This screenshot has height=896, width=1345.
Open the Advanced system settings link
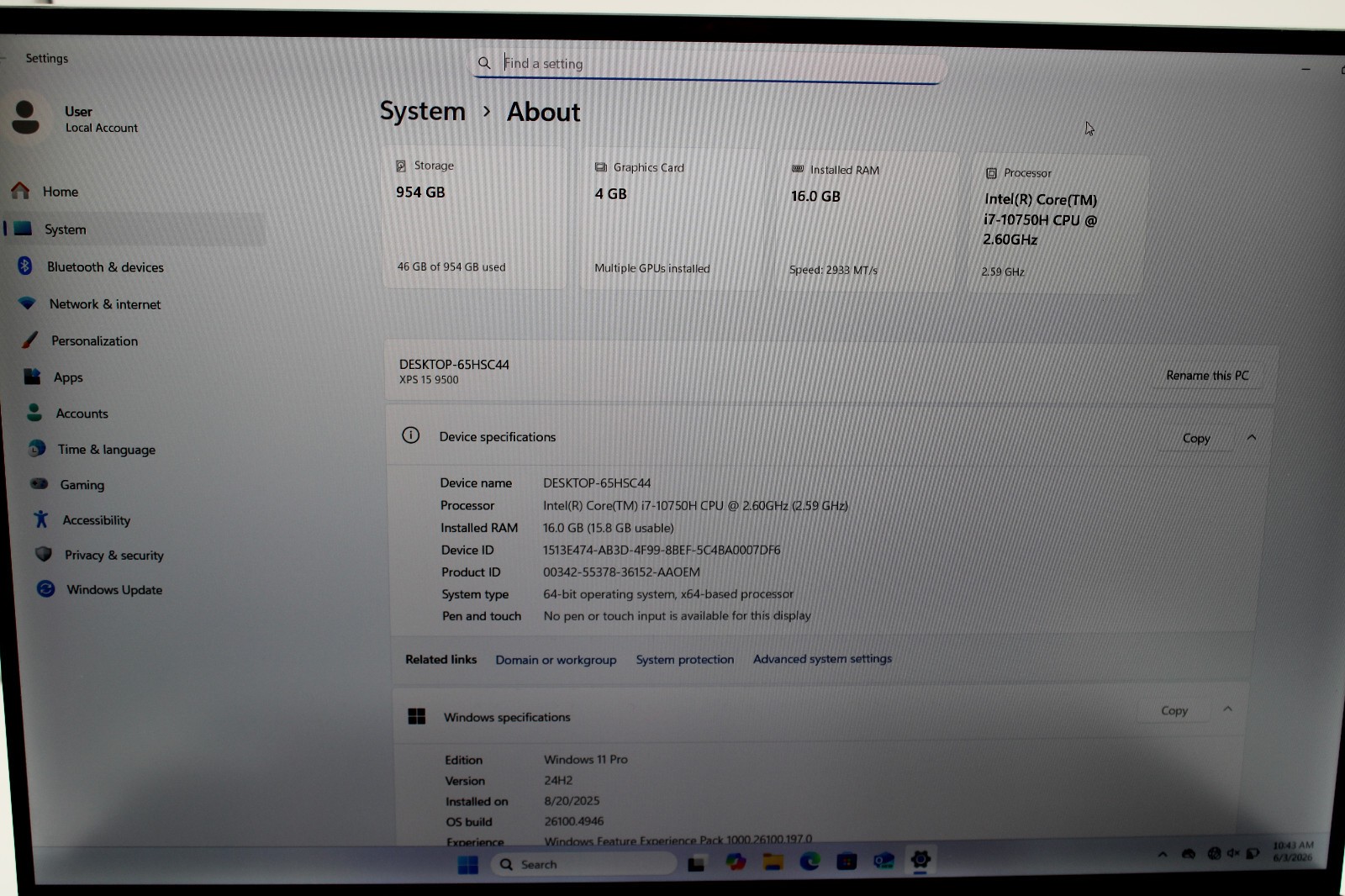[822, 659]
